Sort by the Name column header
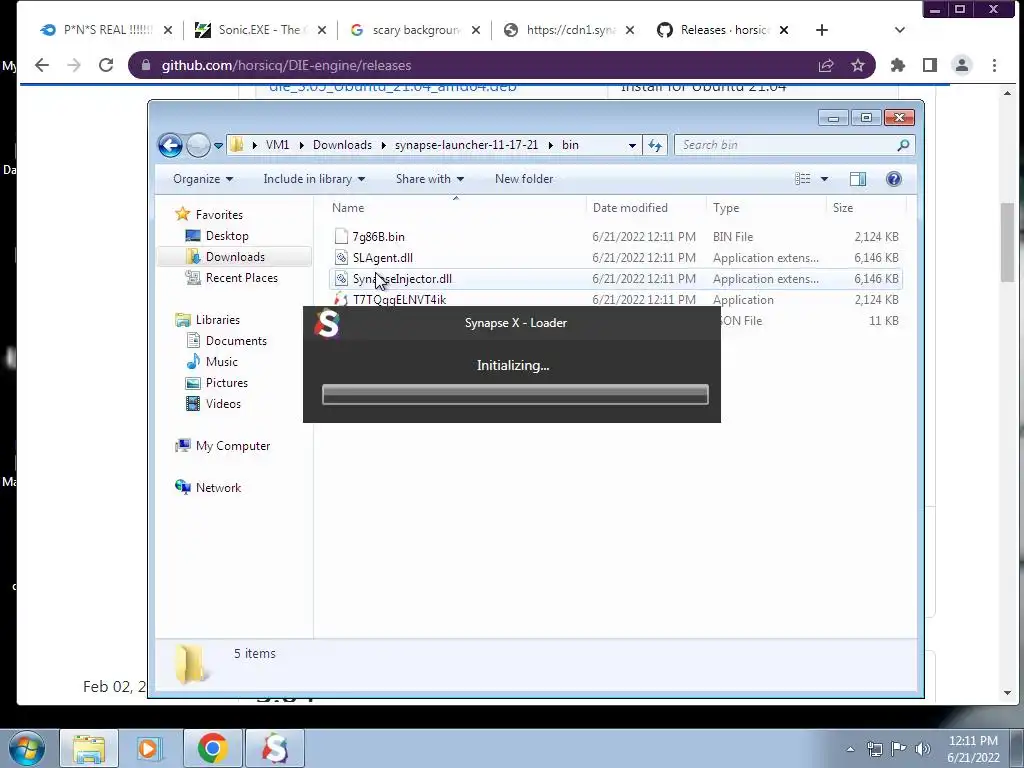 (x=348, y=208)
